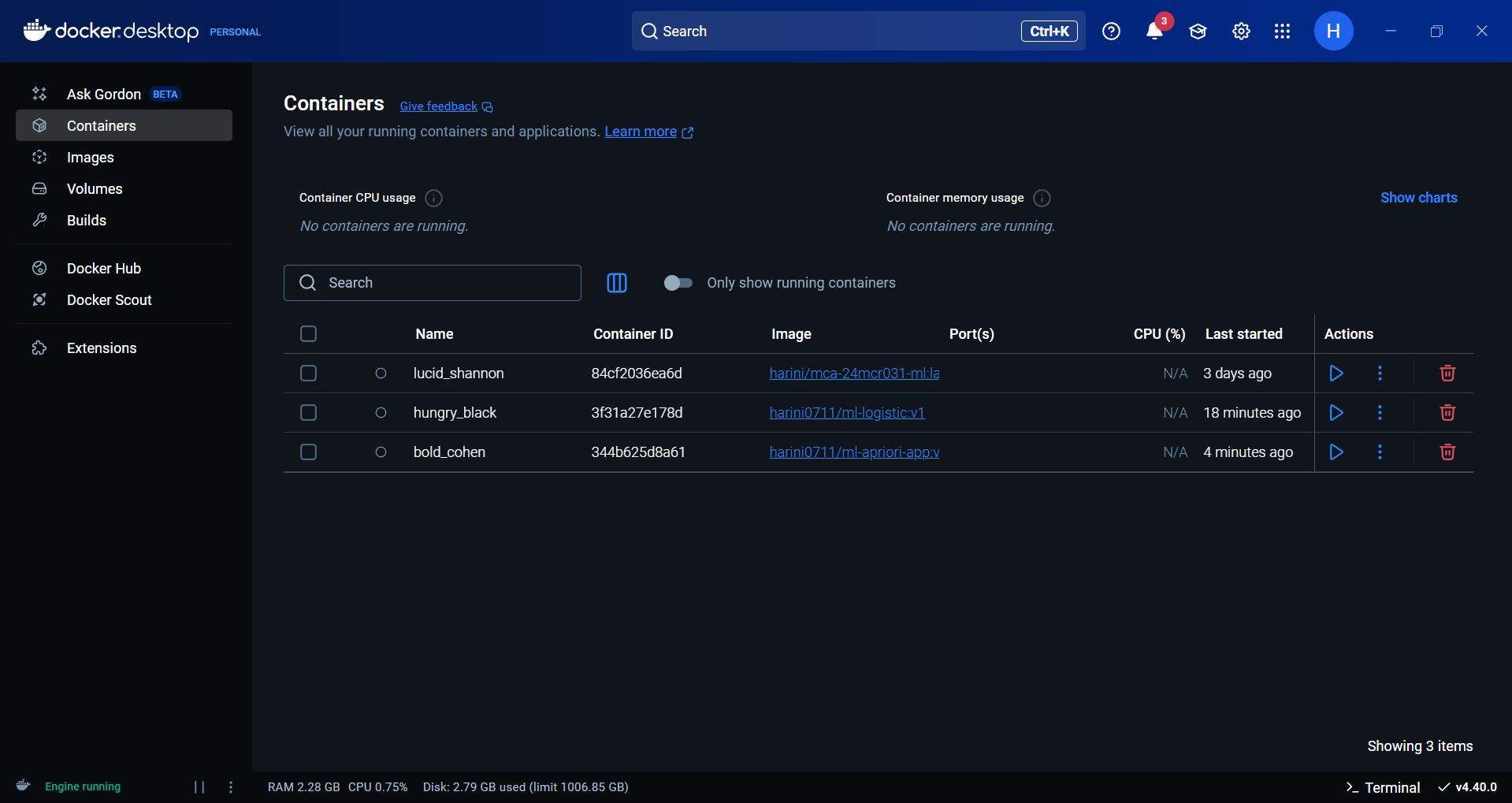Open more actions for lucid_shannon
This screenshot has height=803, width=1512.
[1380, 374]
